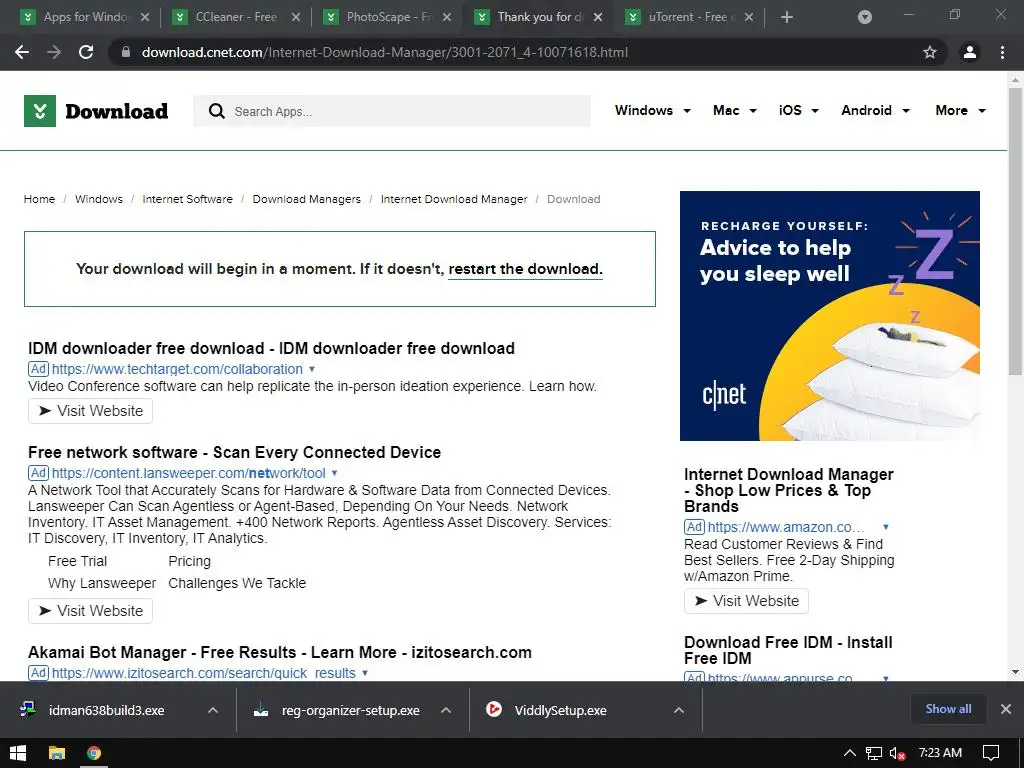Click scrollbar down arrow

pyautogui.click(x=1015, y=671)
